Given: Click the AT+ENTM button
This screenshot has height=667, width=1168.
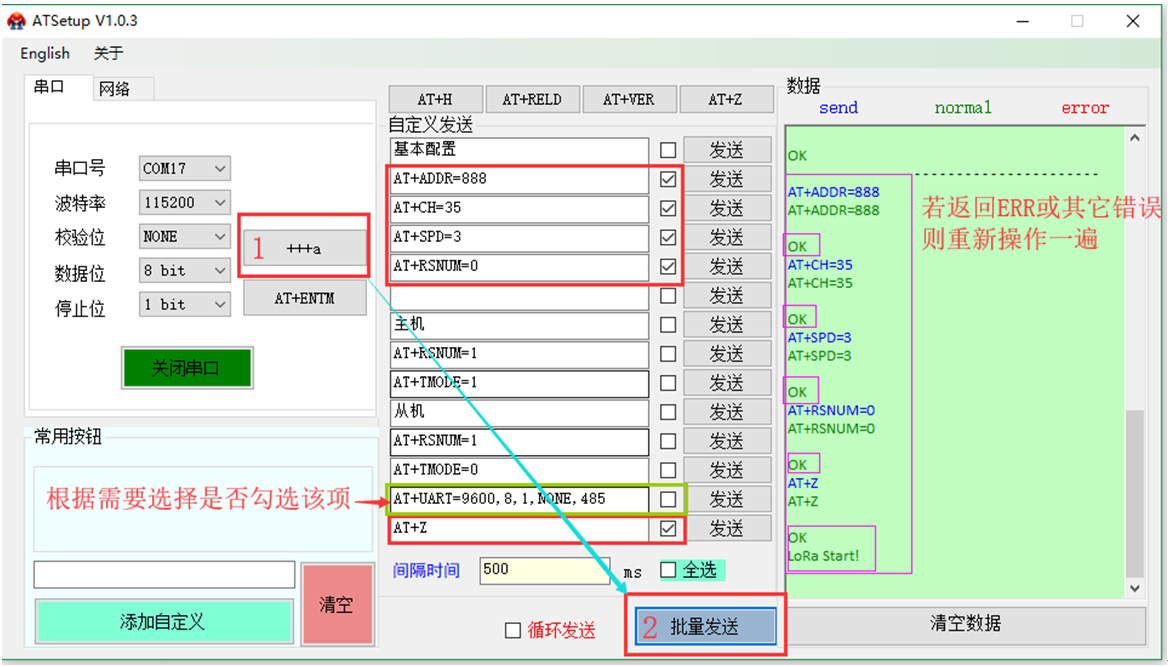Looking at the screenshot, I should pyautogui.click(x=305, y=298).
